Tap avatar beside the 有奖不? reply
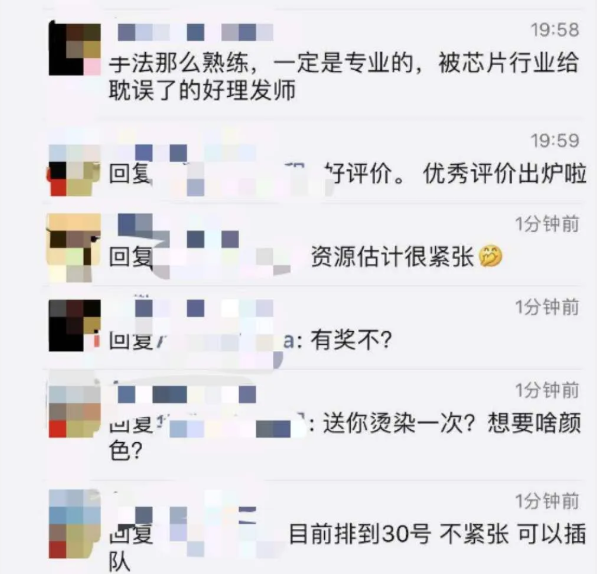 [75, 325]
